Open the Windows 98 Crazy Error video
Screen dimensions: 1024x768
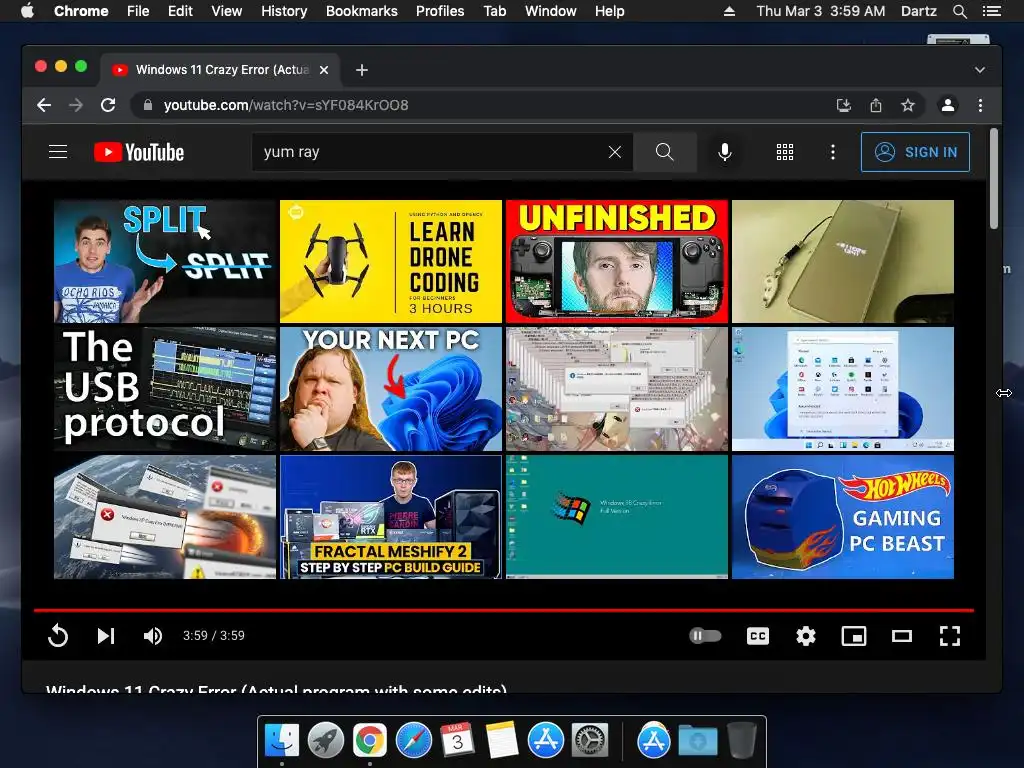[616, 517]
